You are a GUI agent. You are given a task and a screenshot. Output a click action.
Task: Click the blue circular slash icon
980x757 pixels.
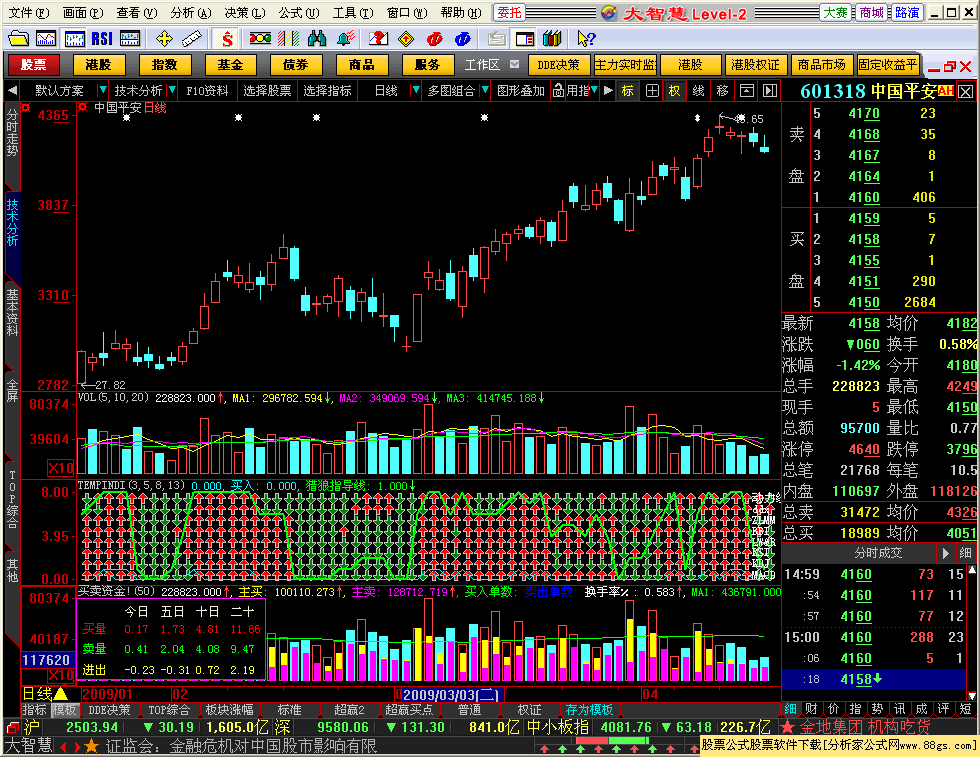[462, 39]
